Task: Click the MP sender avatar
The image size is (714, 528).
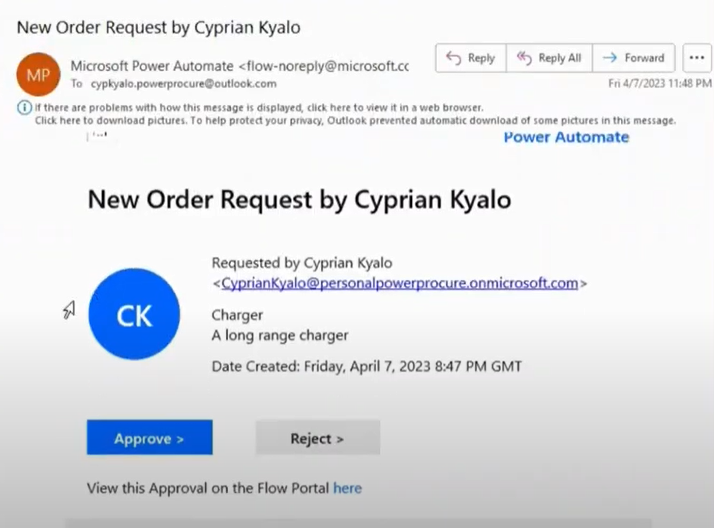Action: pyautogui.click(x=38, y=74)
